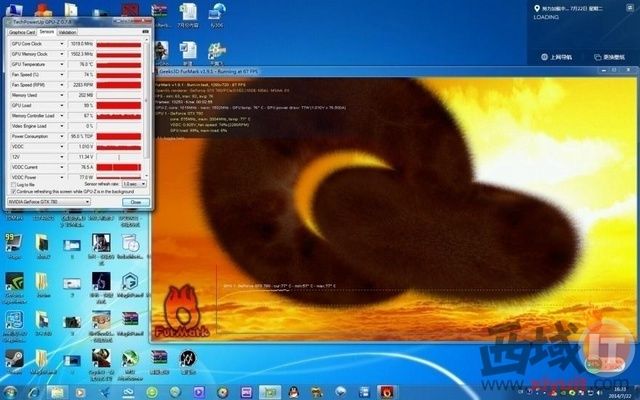The width and height of the screenshot is (640, 400).
Task: Open the Fan Speed (%) sensor dropdown
Action: coord(62,75)
